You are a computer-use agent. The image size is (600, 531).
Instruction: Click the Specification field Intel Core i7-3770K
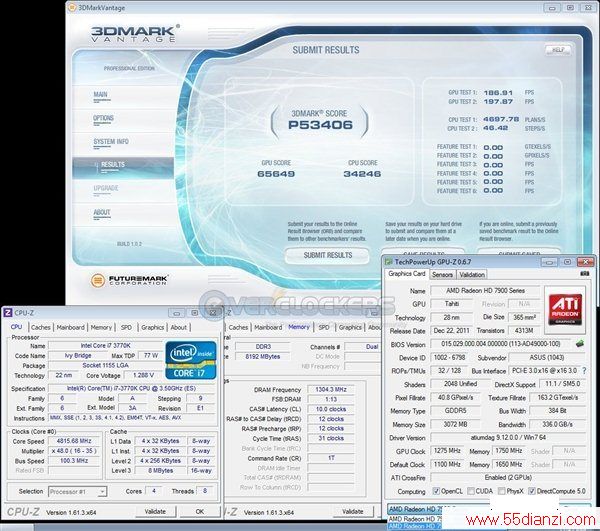tap(131, 388)
